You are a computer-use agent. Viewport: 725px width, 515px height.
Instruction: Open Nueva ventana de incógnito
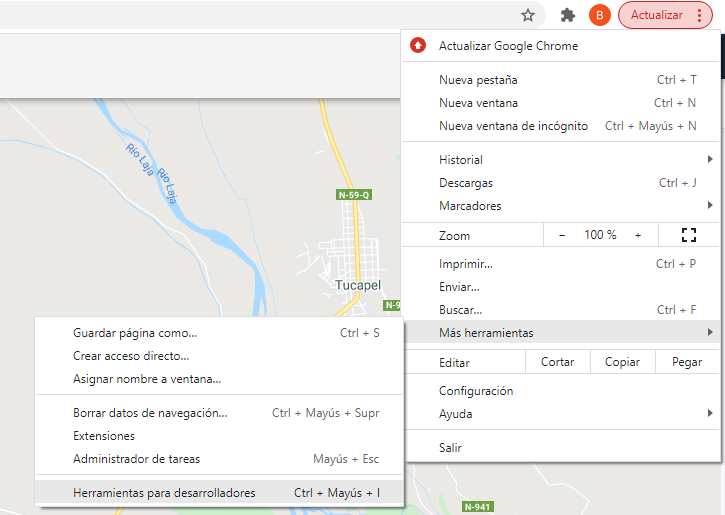(x=561, y=126)
